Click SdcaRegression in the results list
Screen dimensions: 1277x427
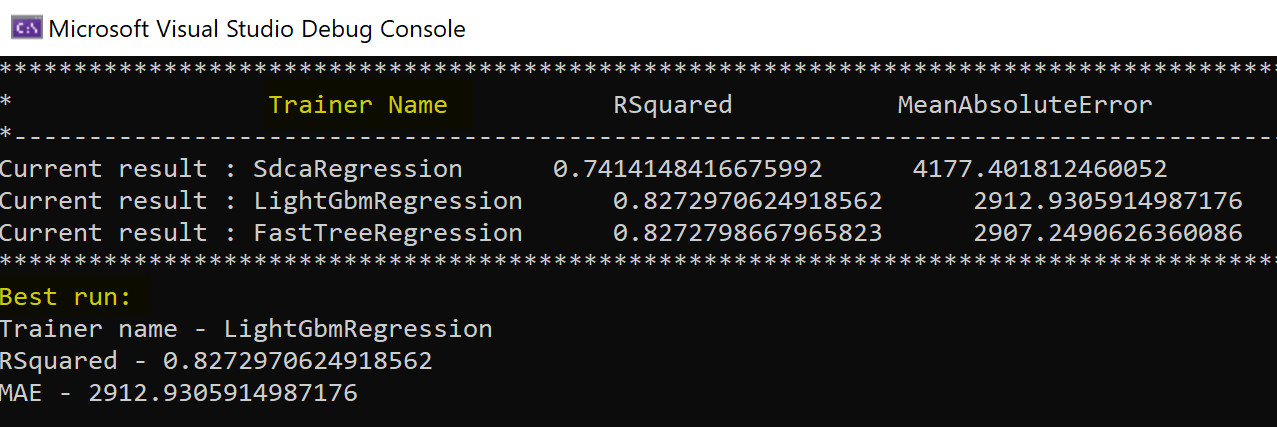tap(358, 169)
